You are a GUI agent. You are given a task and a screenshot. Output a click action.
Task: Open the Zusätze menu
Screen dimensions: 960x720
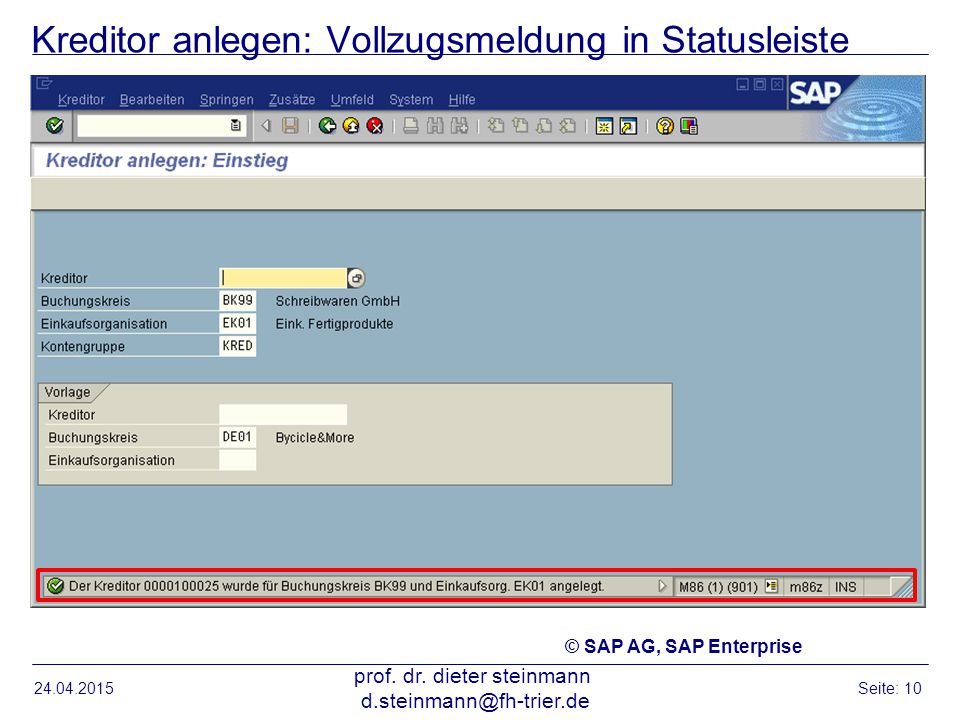click(x=292, y=99)
